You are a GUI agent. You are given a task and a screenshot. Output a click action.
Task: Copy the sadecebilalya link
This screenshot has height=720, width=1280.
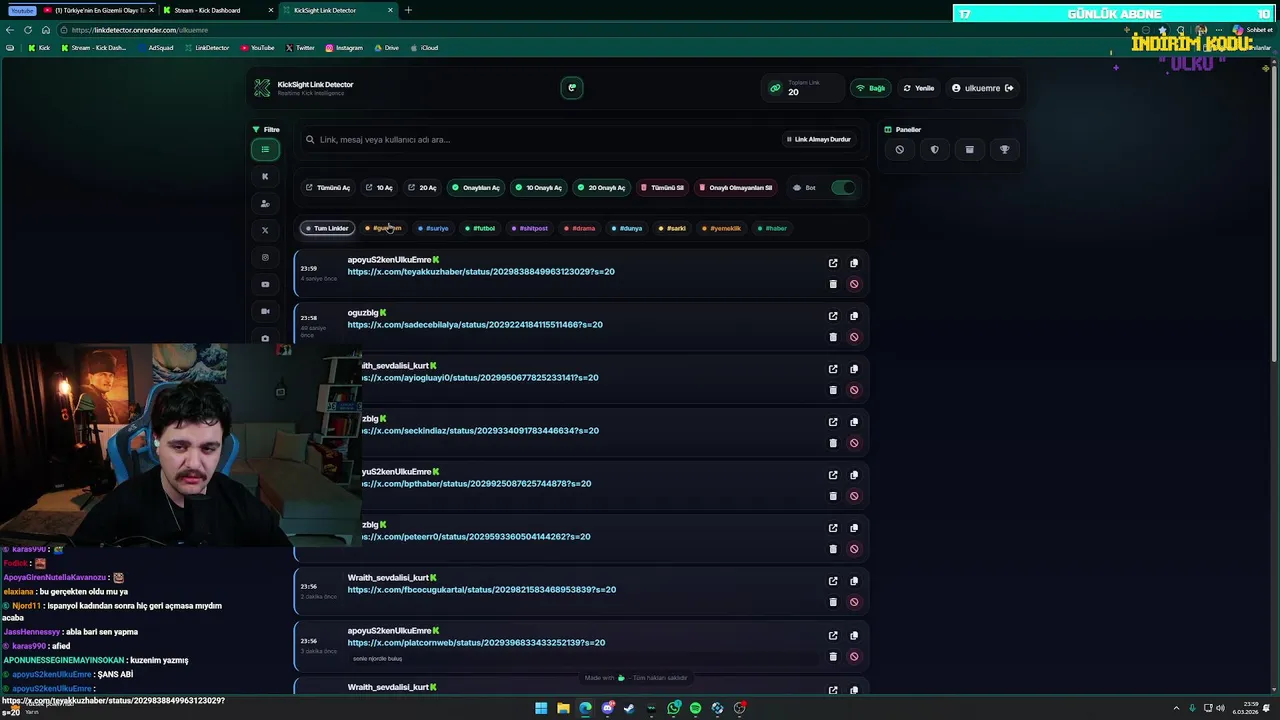tap(854, 316)
